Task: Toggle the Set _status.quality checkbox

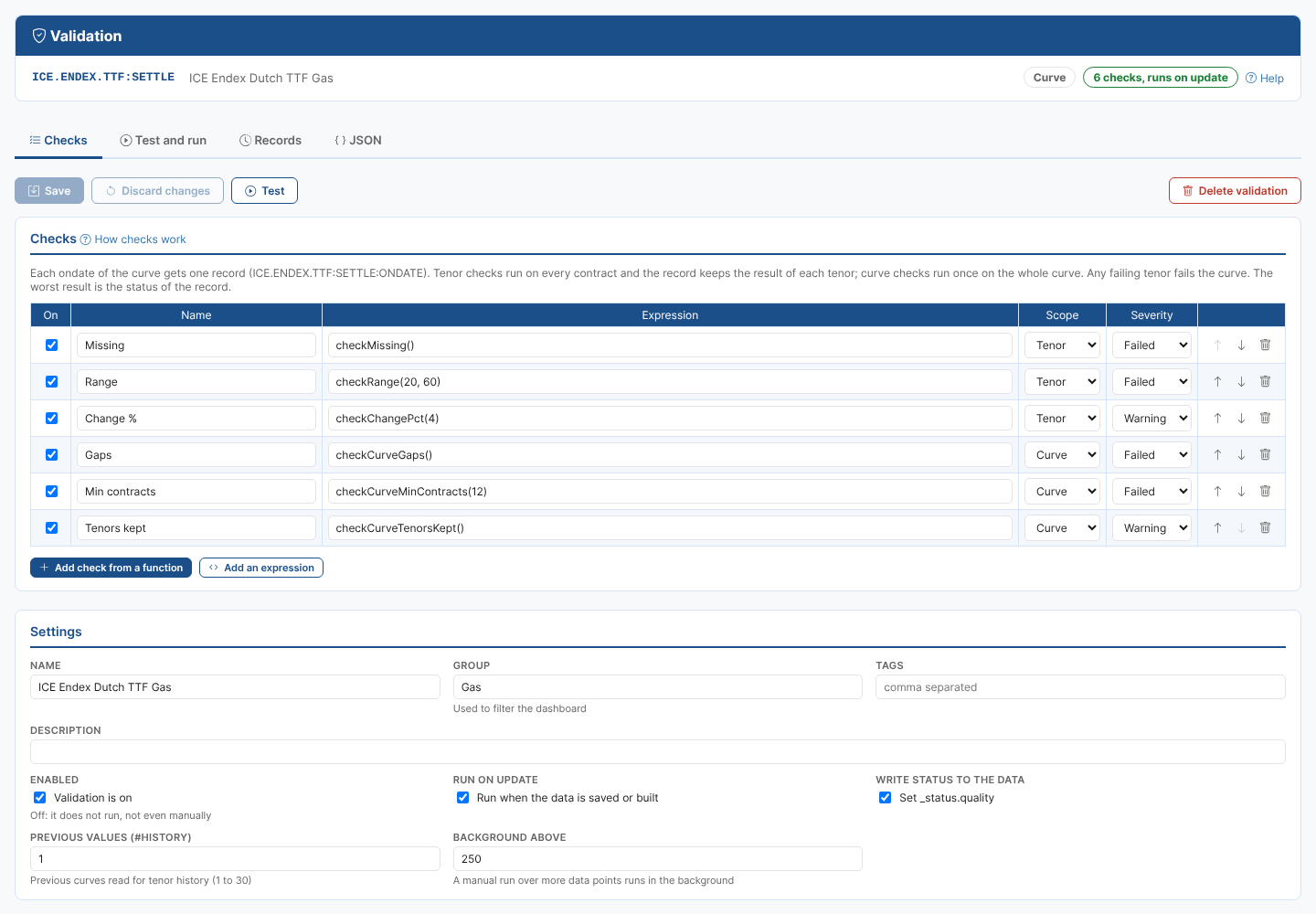Action: (885, 798)
